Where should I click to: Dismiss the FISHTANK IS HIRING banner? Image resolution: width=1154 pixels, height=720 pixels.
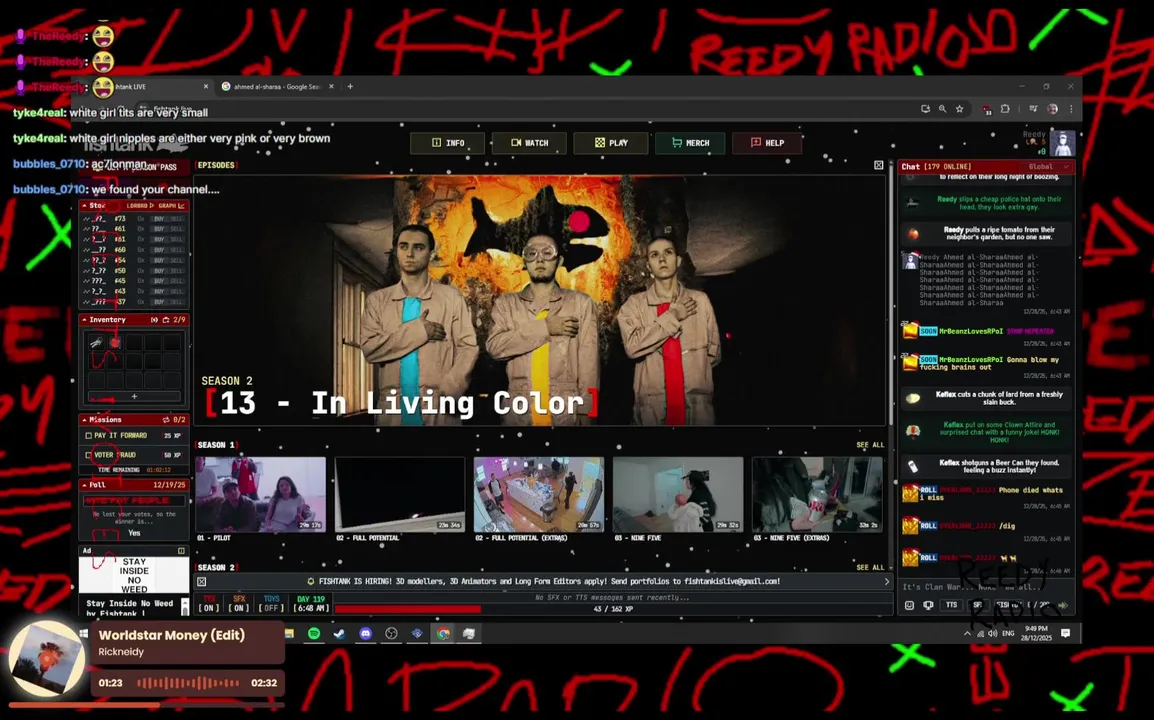(202, 582)
